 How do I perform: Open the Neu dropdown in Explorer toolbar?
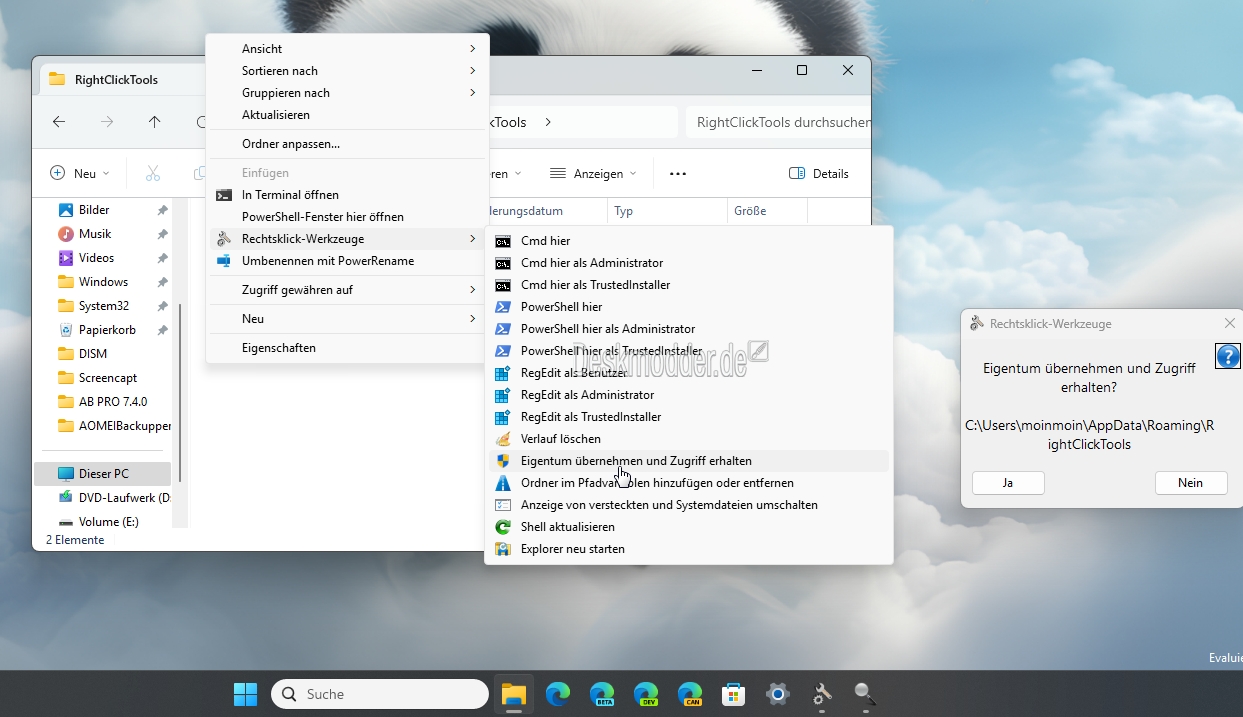point(80,173)
